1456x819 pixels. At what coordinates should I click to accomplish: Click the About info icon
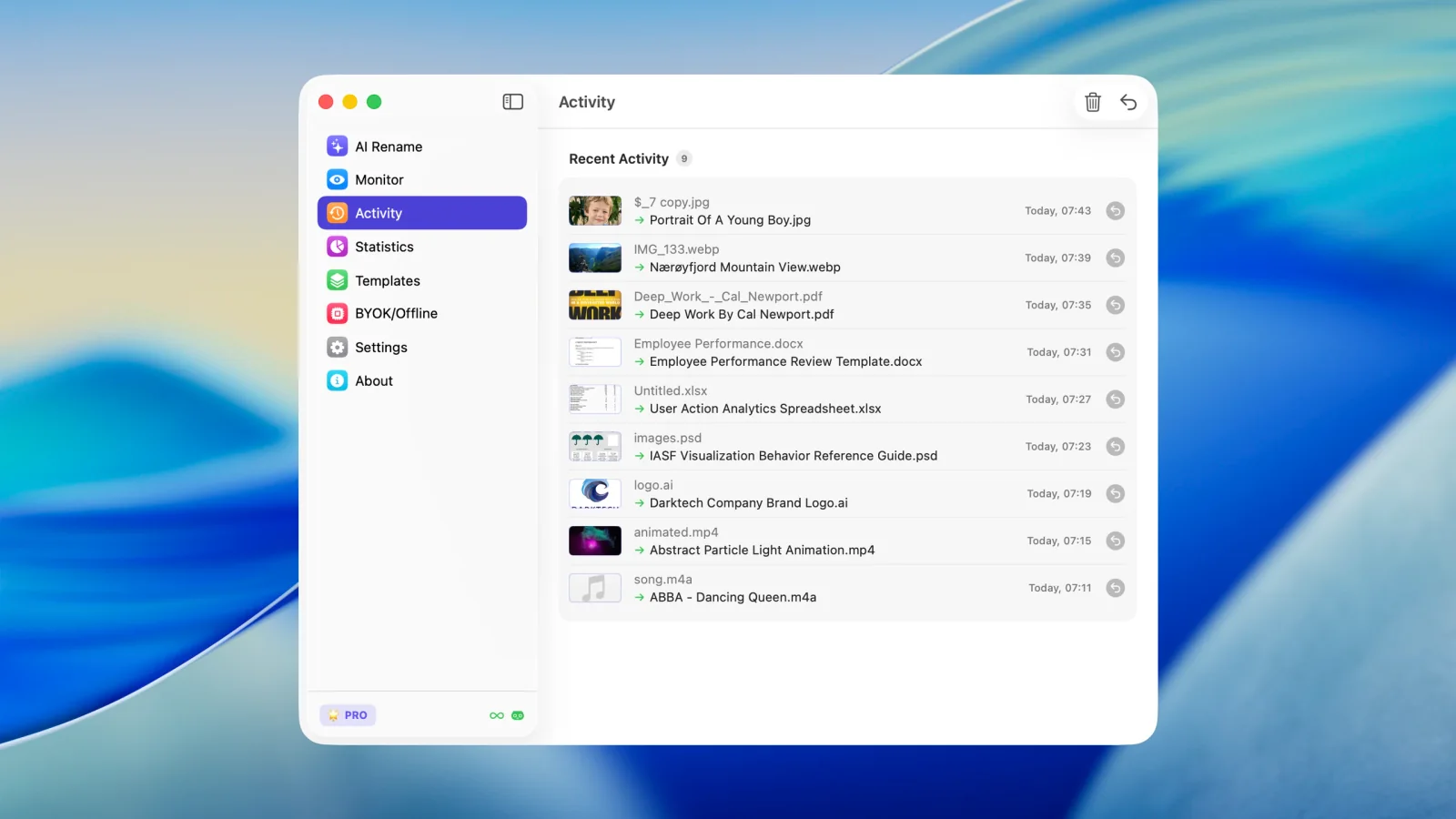337,380
